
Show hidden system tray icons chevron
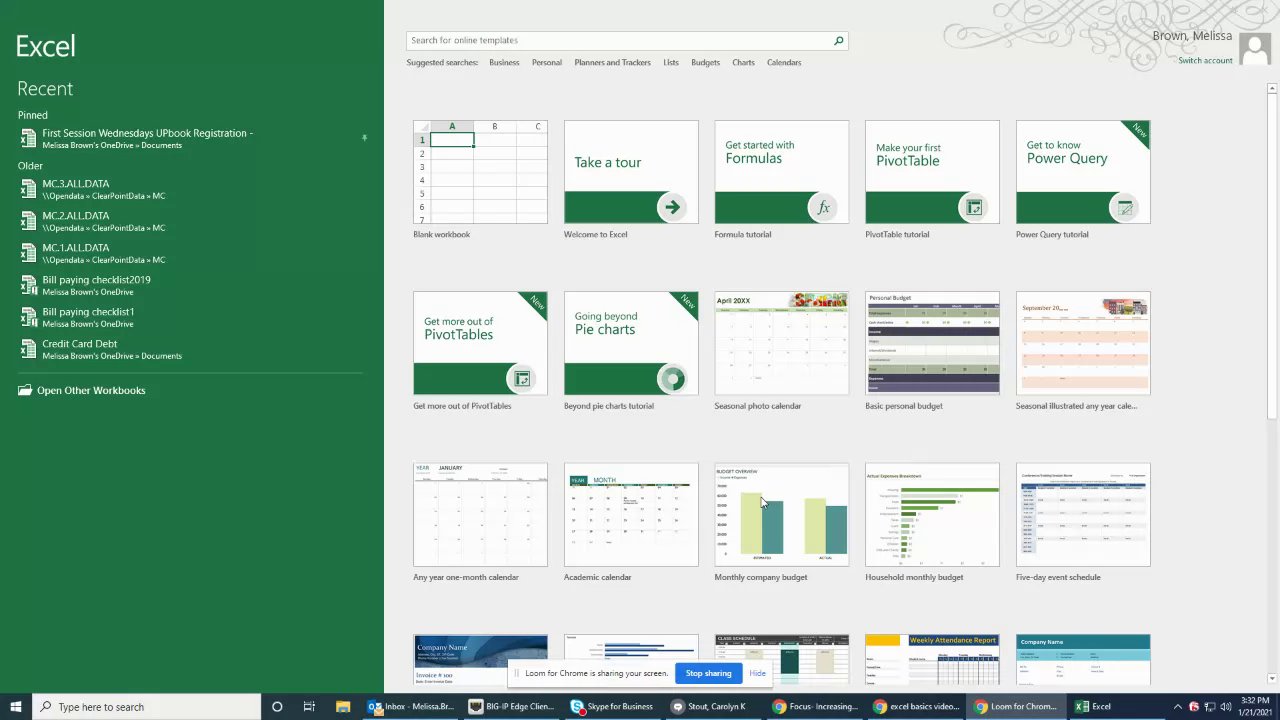coord(1178,707)
